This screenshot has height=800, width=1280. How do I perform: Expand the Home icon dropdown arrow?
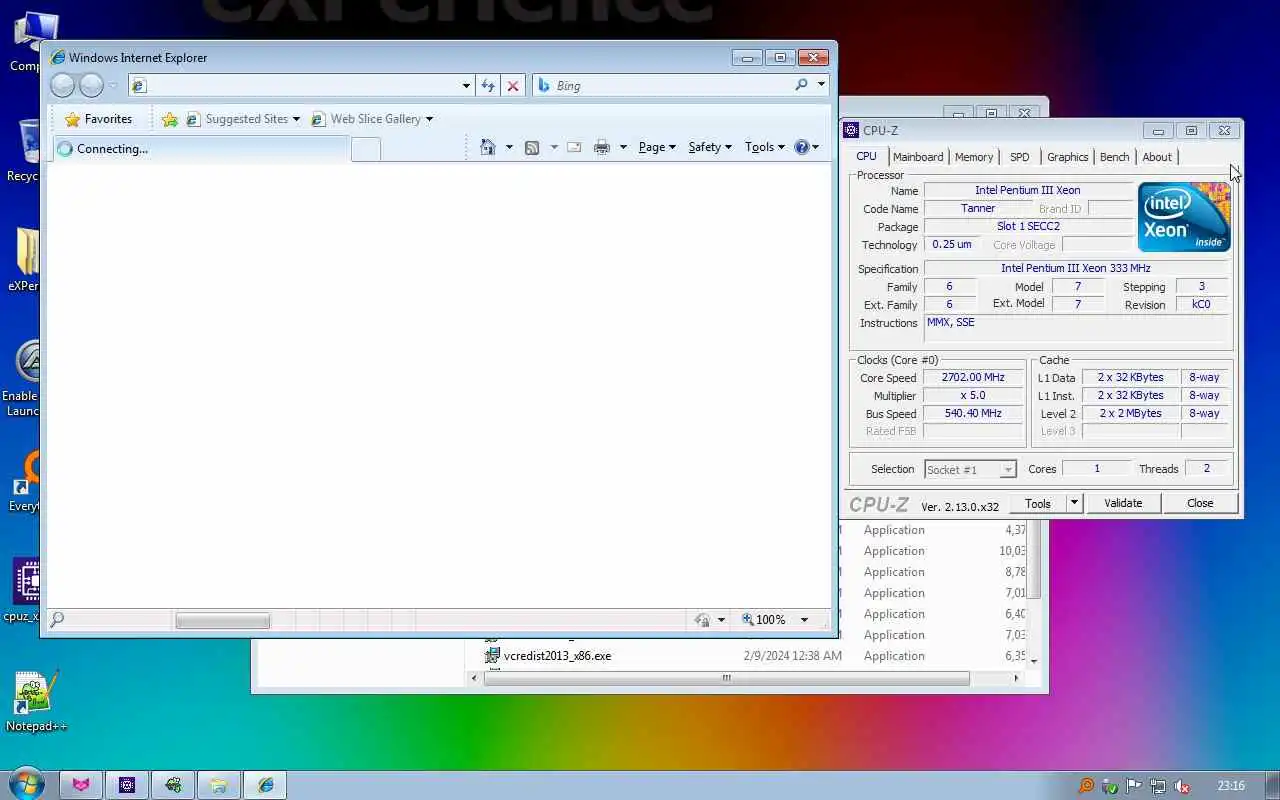pos(508,147)
